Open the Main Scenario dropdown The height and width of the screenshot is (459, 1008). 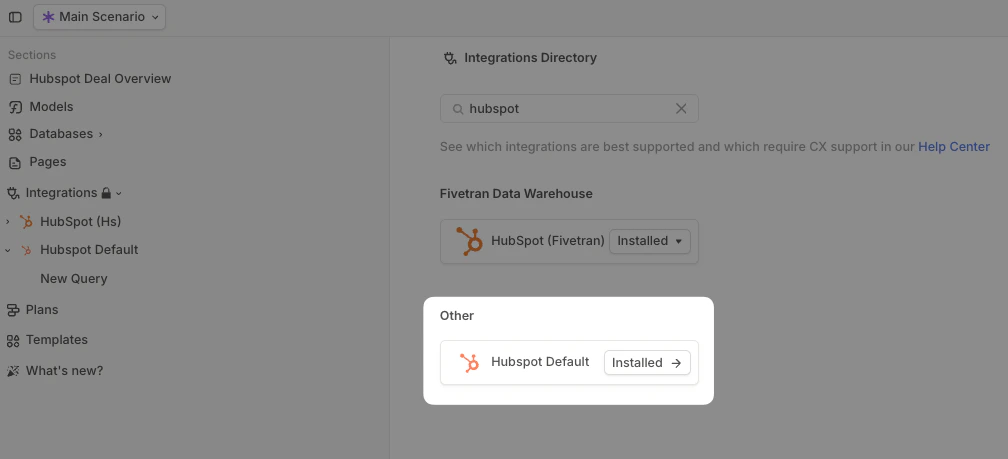click(100, 17)
